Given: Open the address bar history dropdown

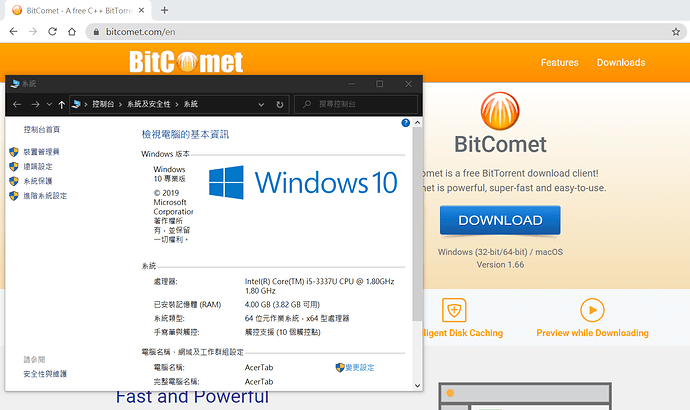Looking at the screenshot, I should click(261, 105).
